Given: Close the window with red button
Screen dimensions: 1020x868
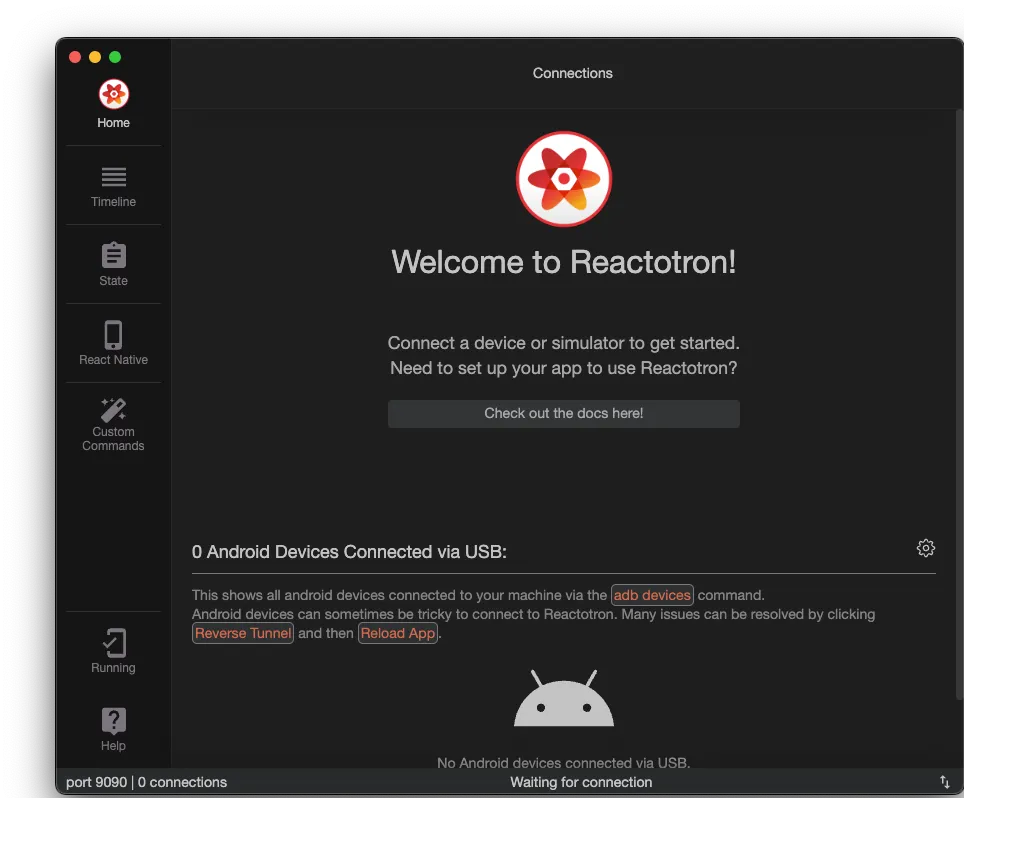Looking at the screenshot, I should pos(75,57).
